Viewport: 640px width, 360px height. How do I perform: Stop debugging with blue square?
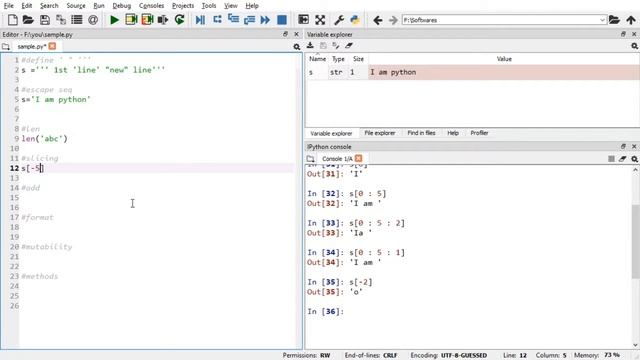coord(282,20)
